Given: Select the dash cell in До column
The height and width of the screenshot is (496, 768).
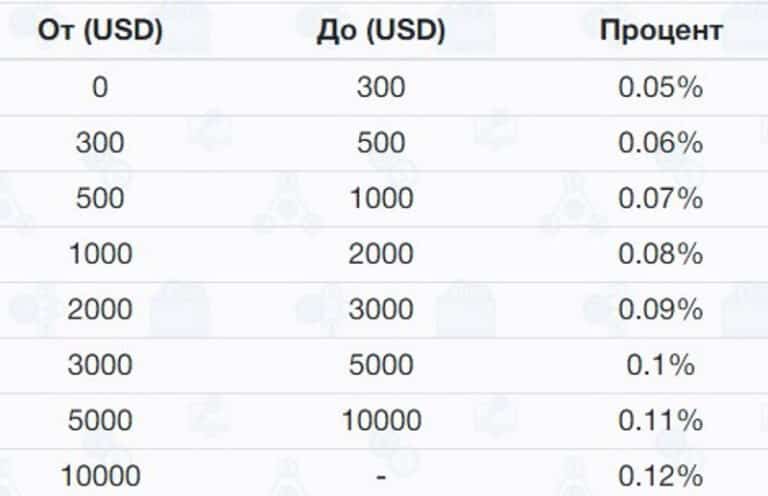Looking at the screenshot, I should (380, 477).
